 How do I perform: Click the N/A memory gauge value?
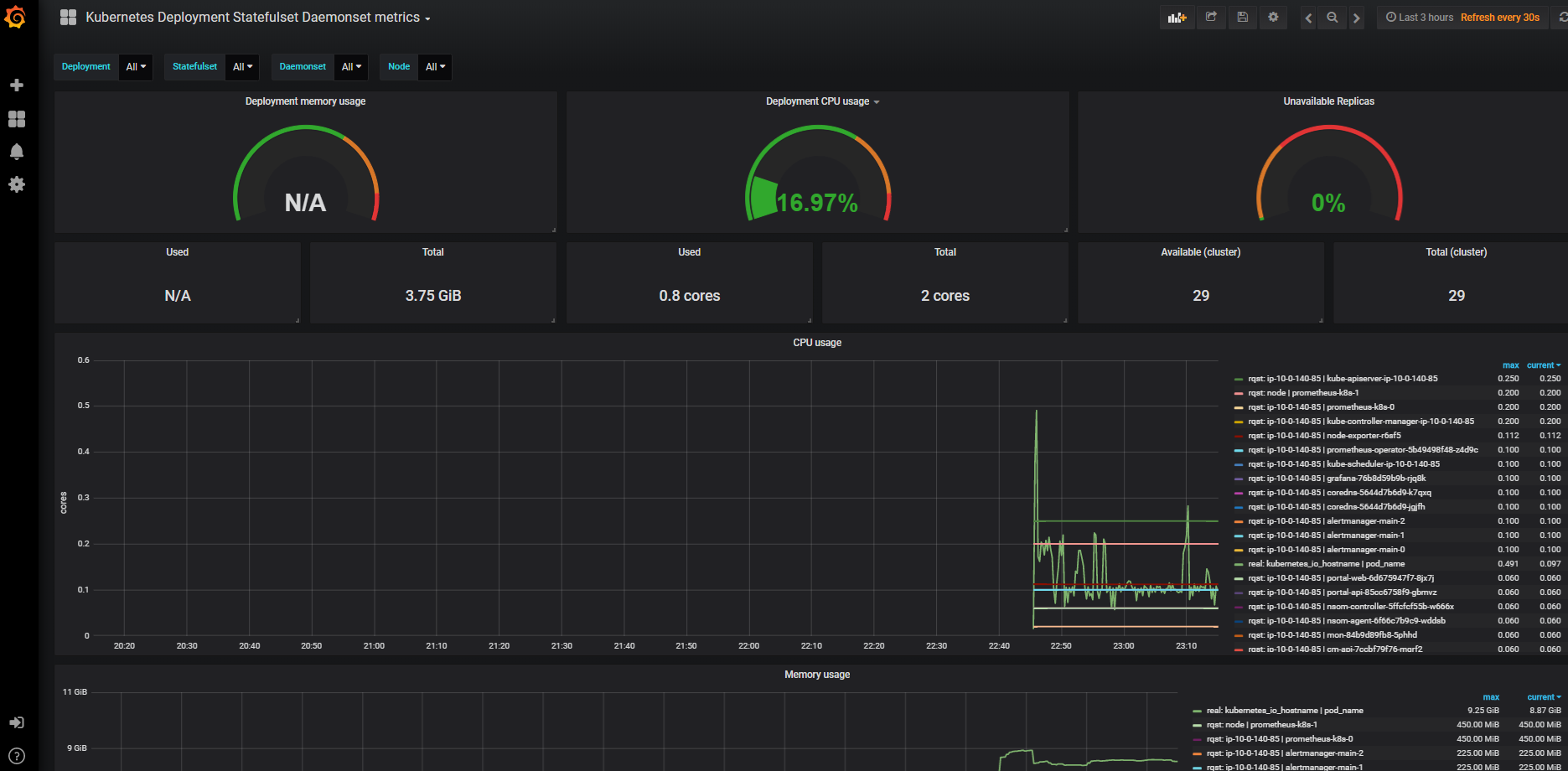click(x=305, y=203)
